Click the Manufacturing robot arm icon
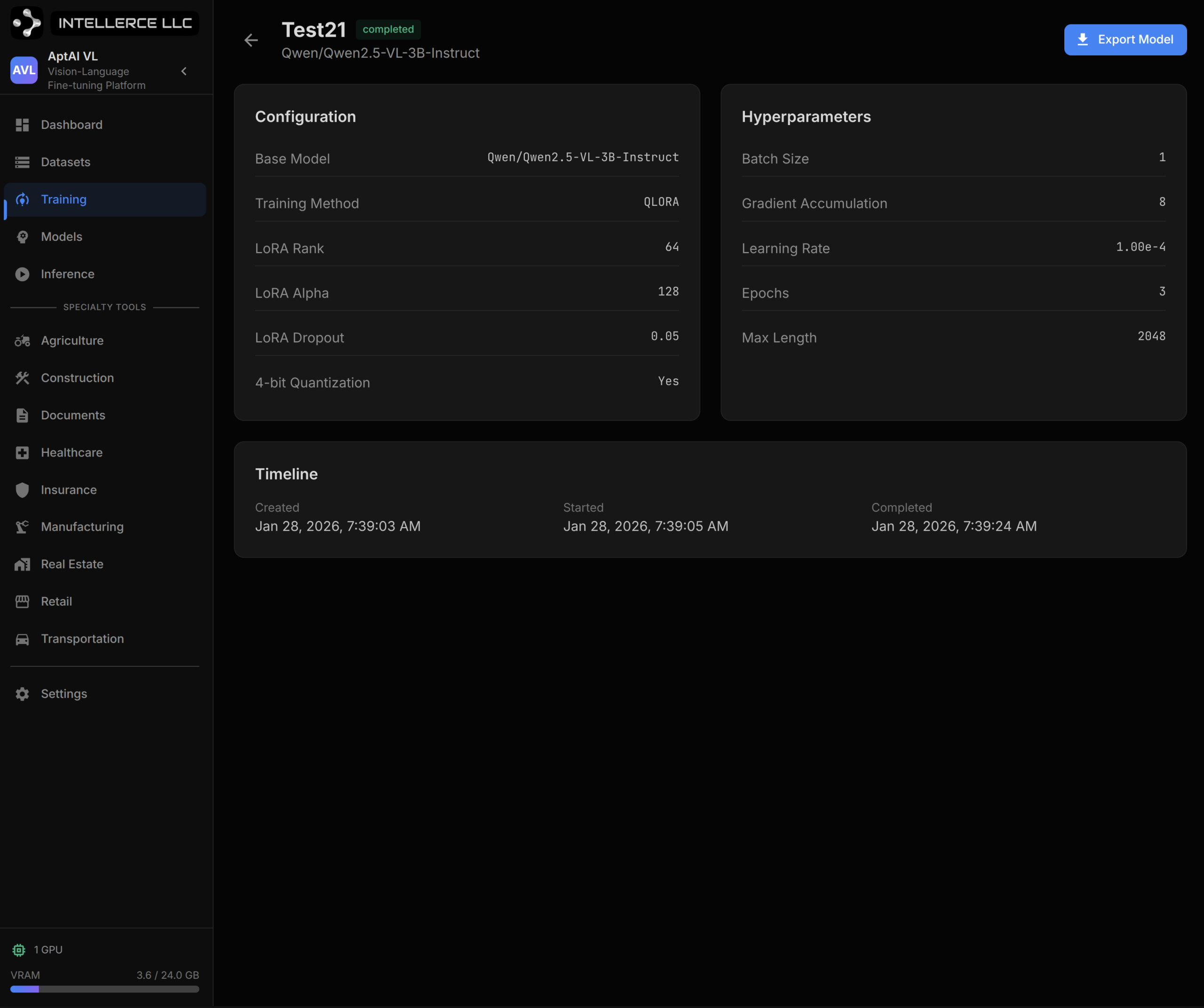The width and height of the screenshot is (1204, 1008). tap(23, 527)
